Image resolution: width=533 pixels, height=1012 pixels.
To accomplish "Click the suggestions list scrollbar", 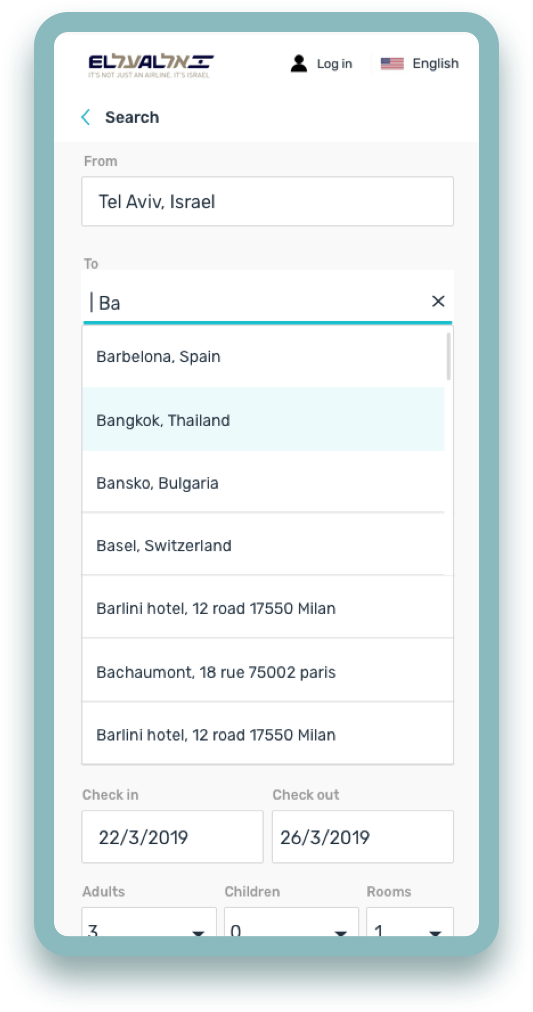I will (x=448, y=356).
